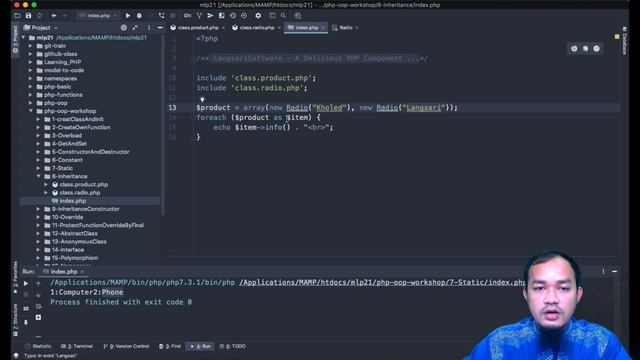Viewport: 640px width, 360px height.
Task: Open the 7-Static/index.php path link in console
Action: (382, 282)
